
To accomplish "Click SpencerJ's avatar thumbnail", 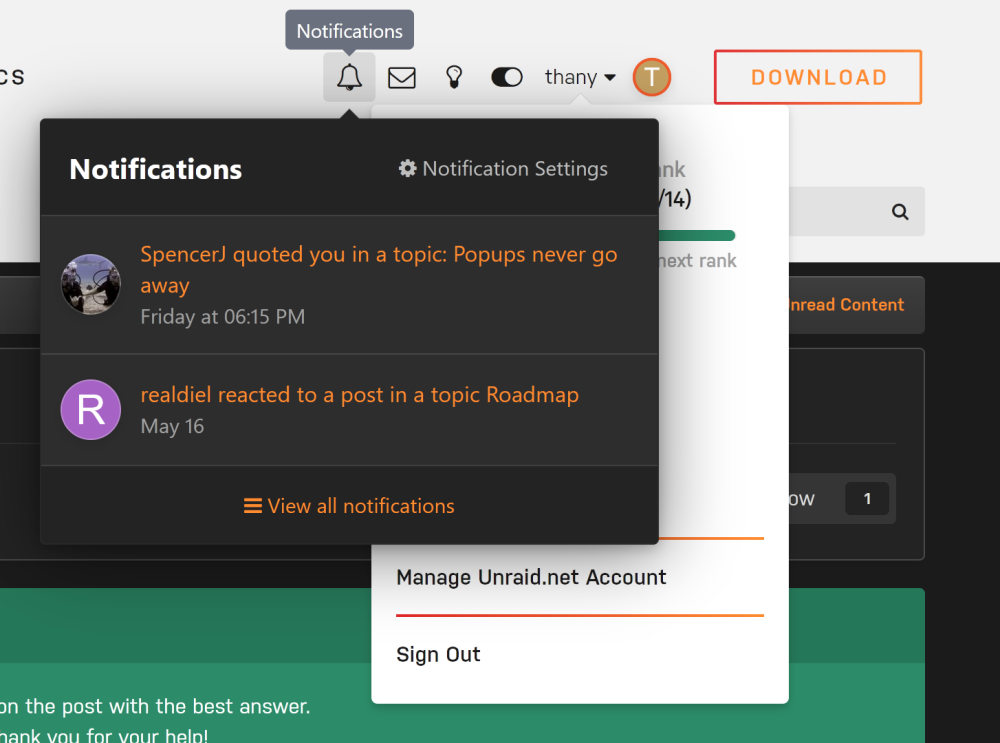I will click(91, 284).
